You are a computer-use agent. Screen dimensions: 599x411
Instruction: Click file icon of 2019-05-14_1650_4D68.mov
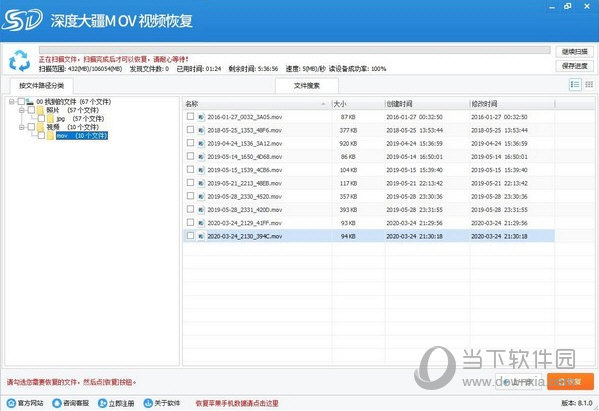point(201,157)
